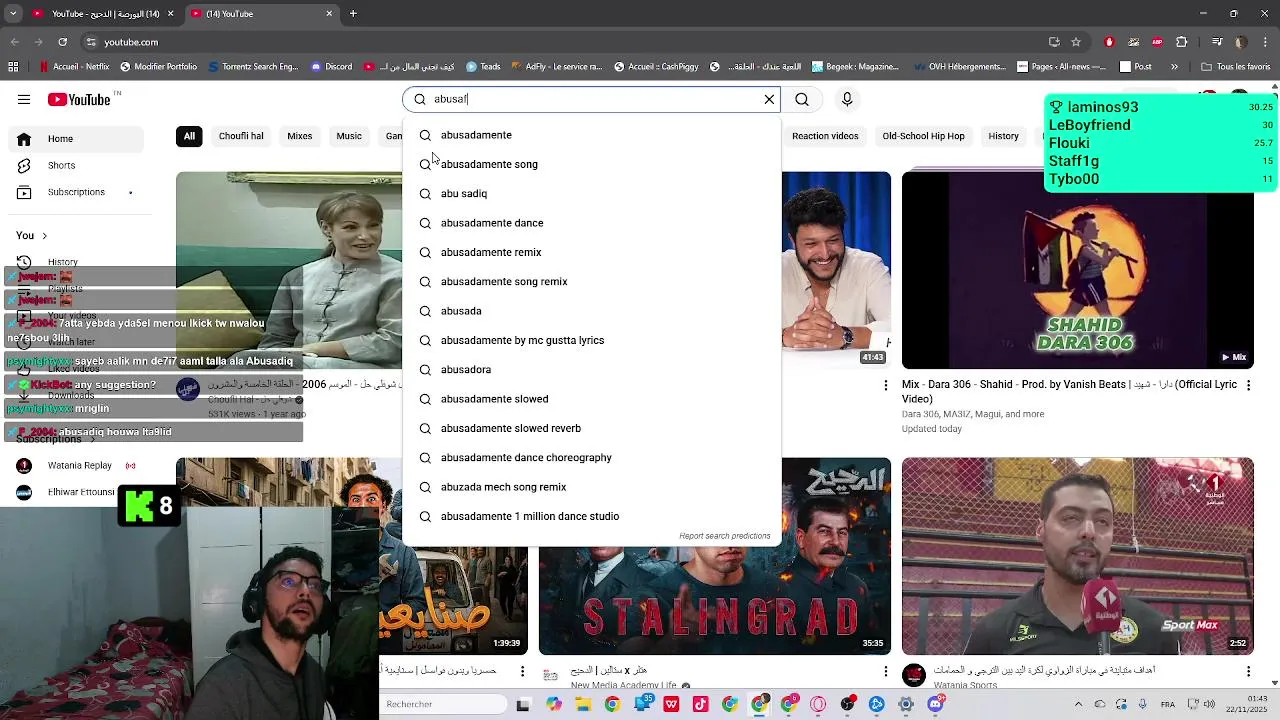The width and height of the screenshot is (1280, 720).
Task: Select the 'Choufli hal' filter chip
Action: click(x=241, y=136)
